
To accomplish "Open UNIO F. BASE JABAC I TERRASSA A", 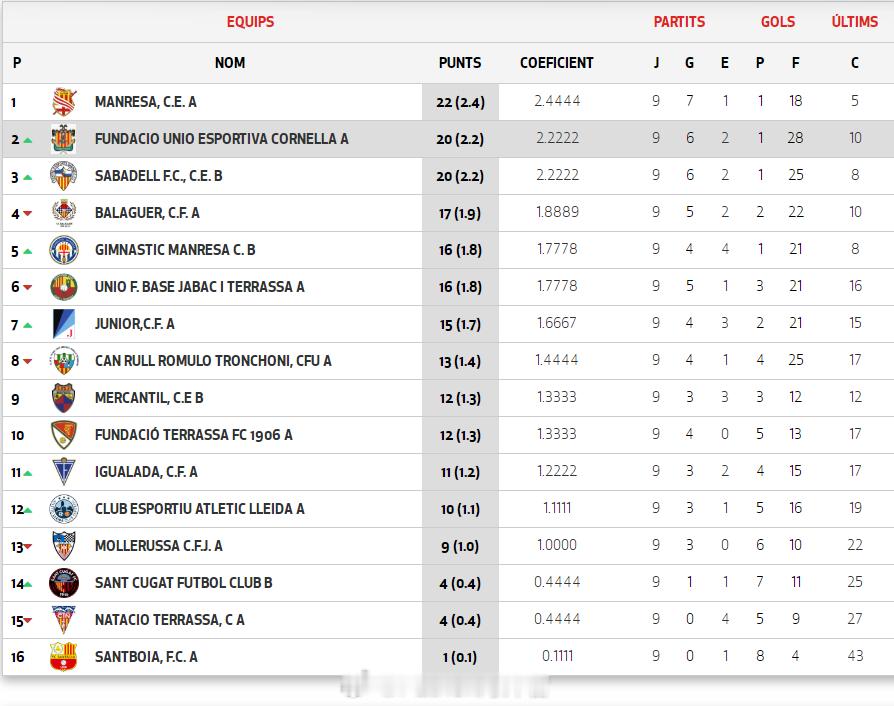I will [200, 287].
